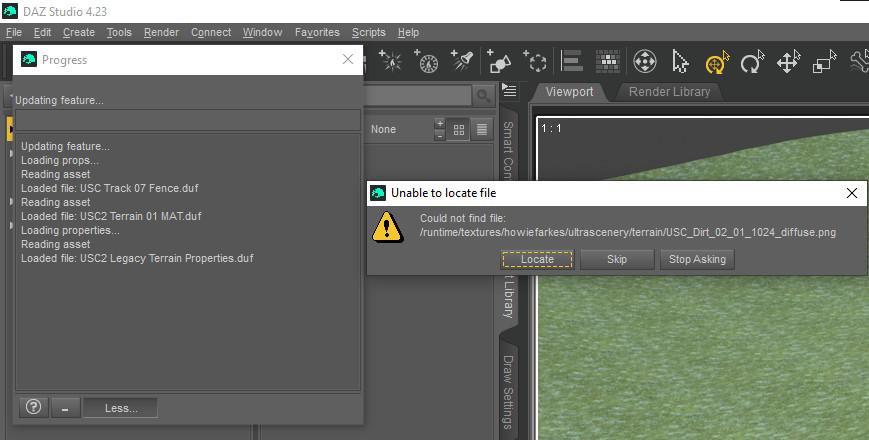Open the None filter dropdown
The width and height of the screenshot is (869, 440).
point(384,129)
